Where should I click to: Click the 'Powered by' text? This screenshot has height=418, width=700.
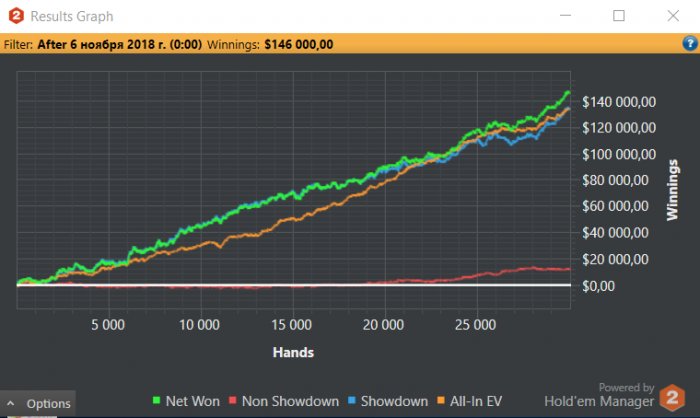pos(626,388)
